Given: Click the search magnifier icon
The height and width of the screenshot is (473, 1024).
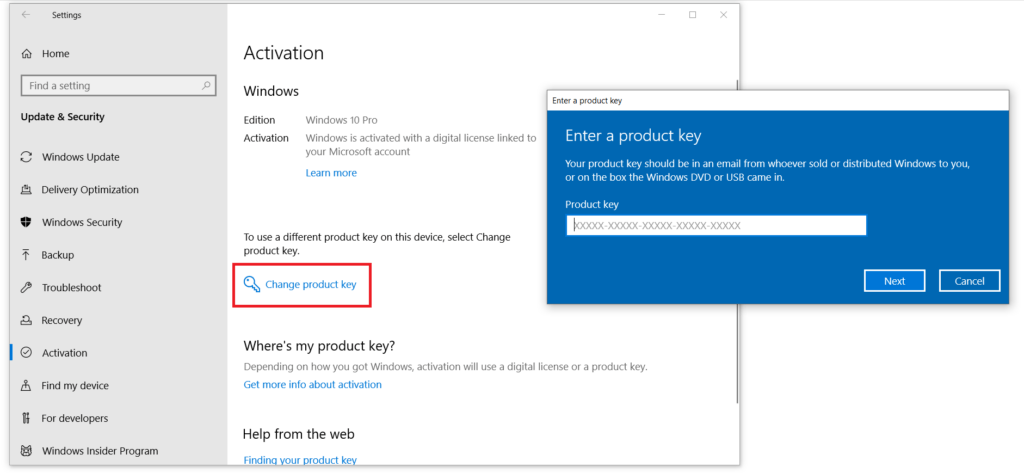Looking at the screenshot, I should tap(206, 86).
